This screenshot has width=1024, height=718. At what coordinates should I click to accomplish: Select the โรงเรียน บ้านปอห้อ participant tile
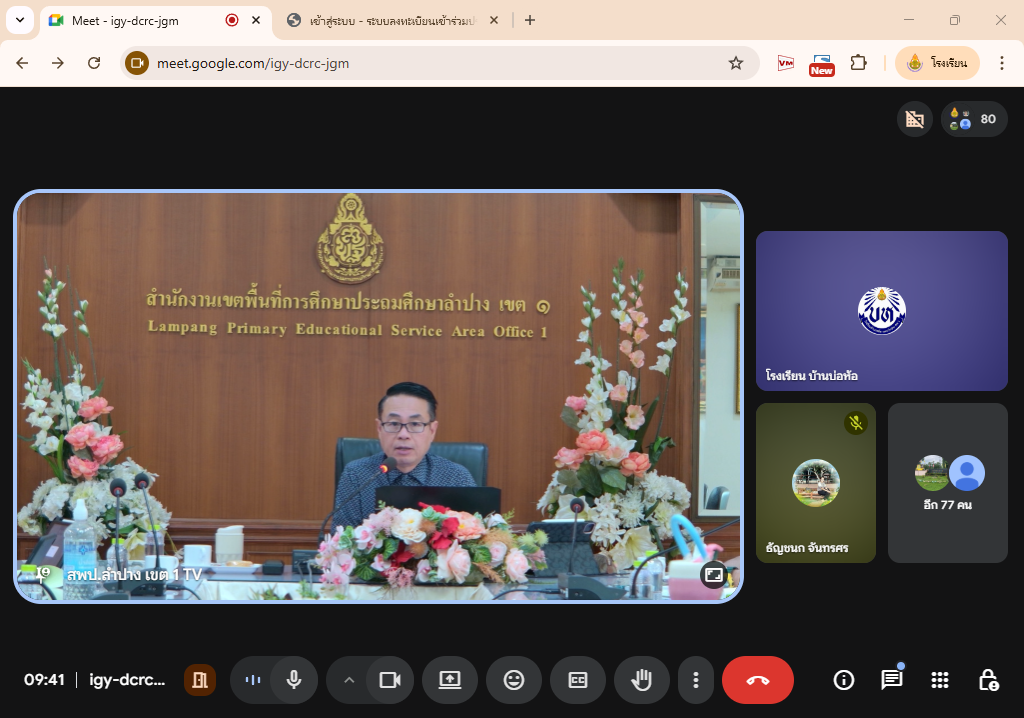pos(881,310)
